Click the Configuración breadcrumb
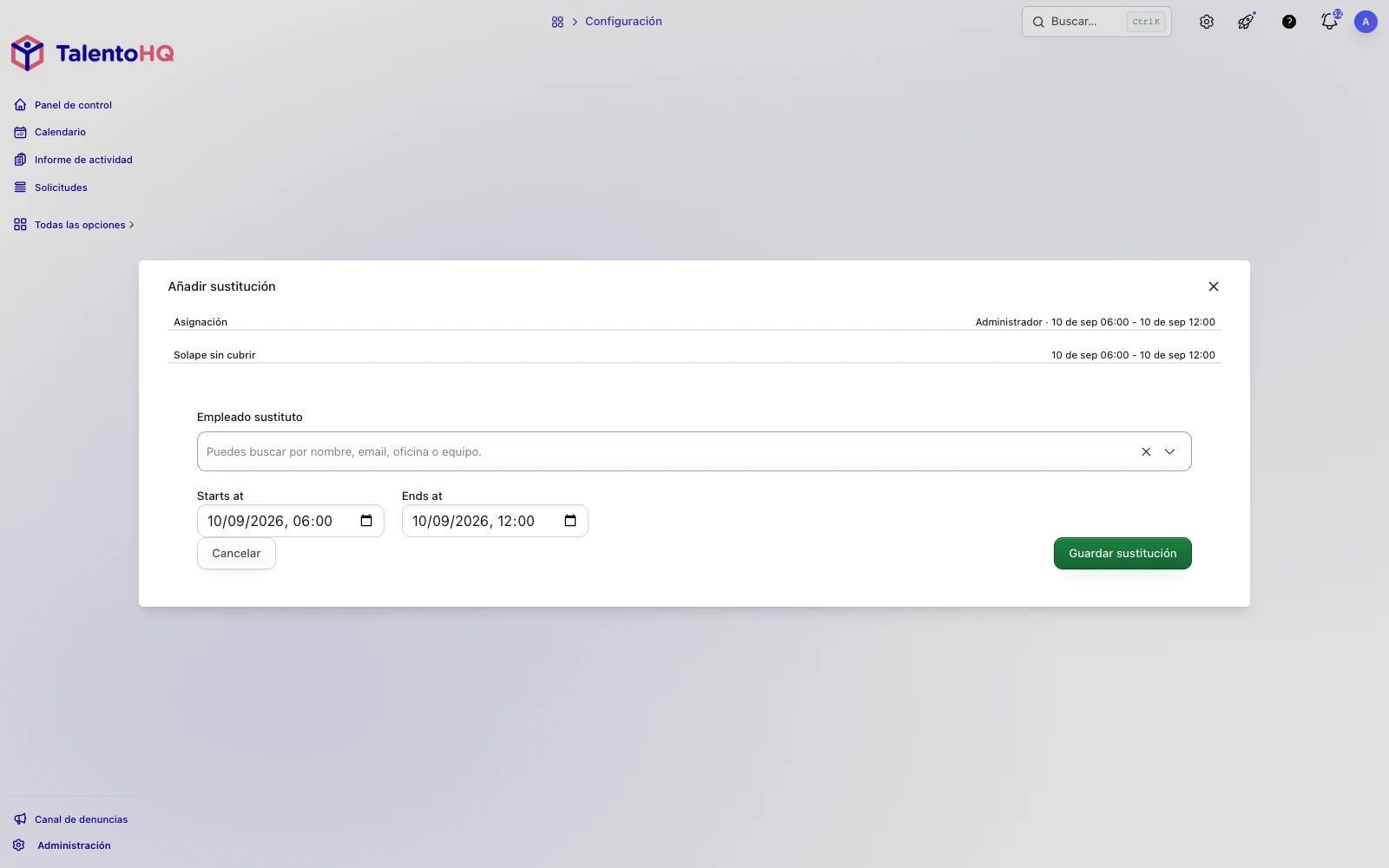The image size is (1389, 868). 623,22
